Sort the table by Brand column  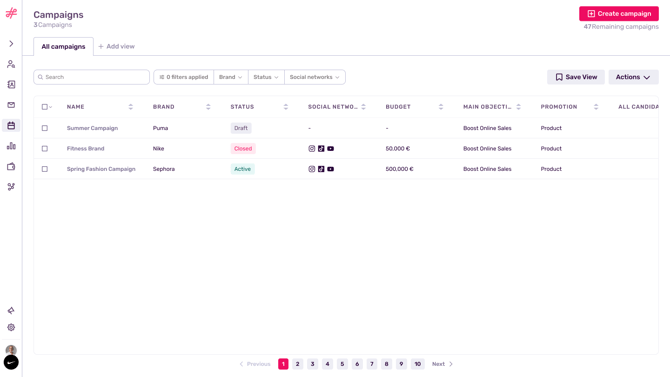coord(208,107)
